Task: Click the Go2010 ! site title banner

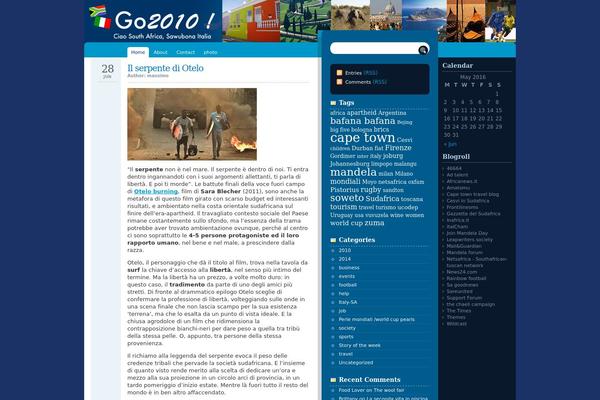Action: pos(165,21)
